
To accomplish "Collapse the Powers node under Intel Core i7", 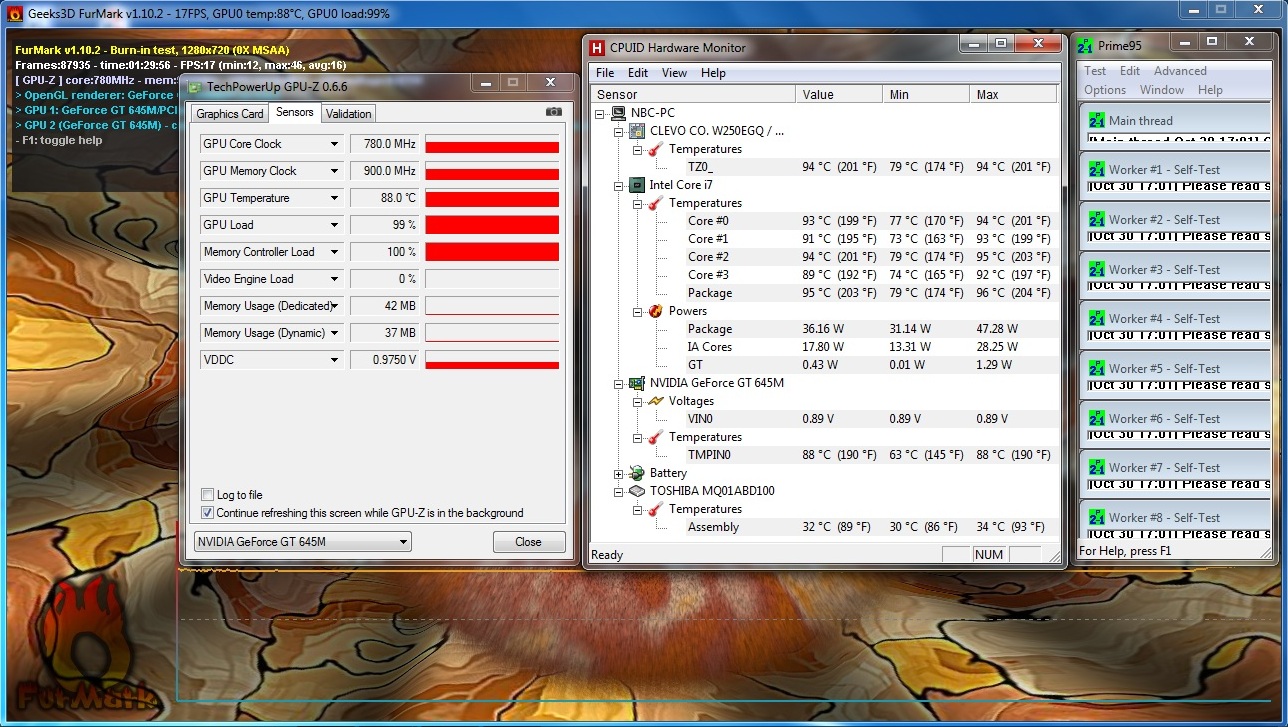I will tap(637, 311).
